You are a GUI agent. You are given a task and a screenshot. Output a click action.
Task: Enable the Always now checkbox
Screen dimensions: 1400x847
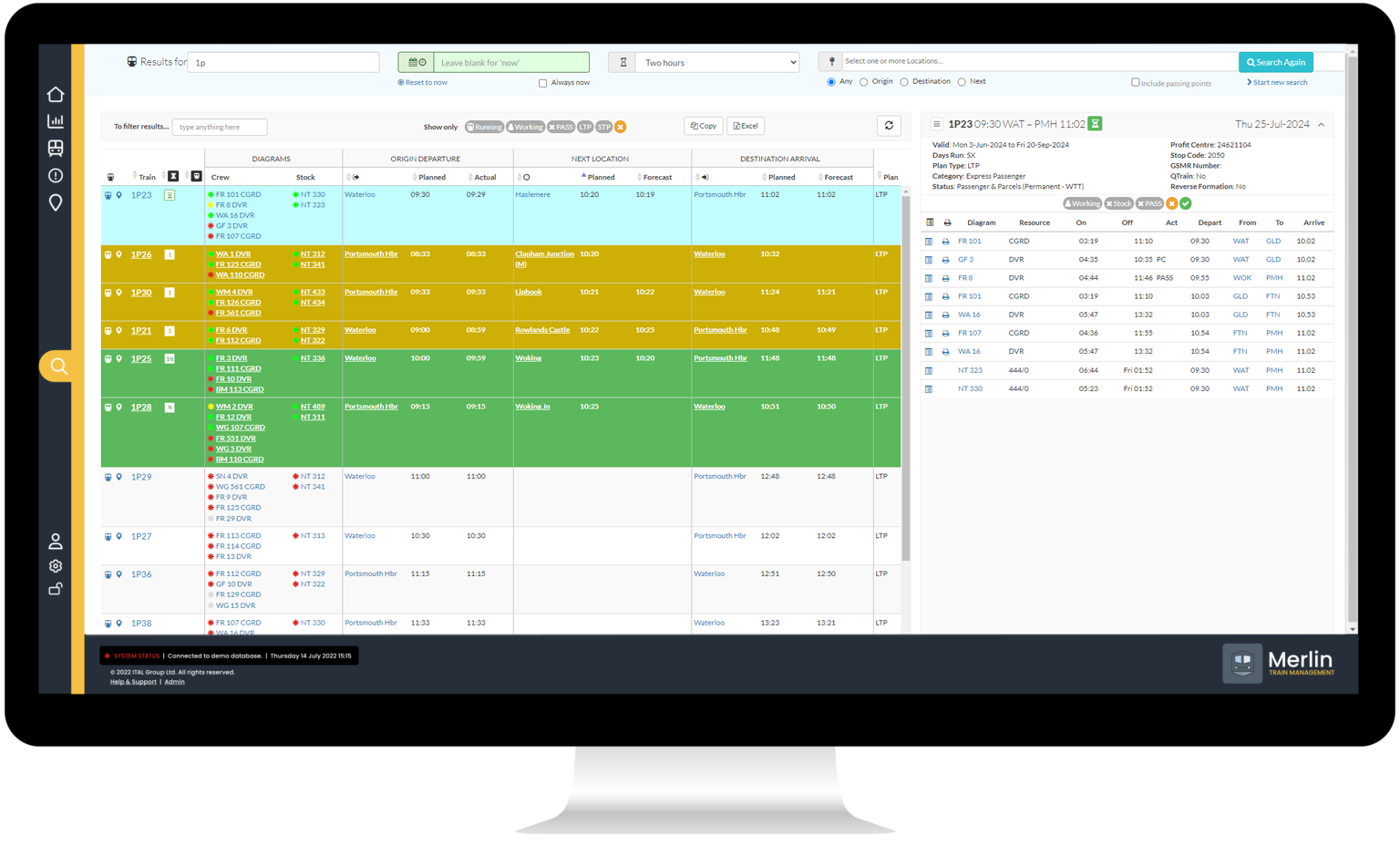543,83
